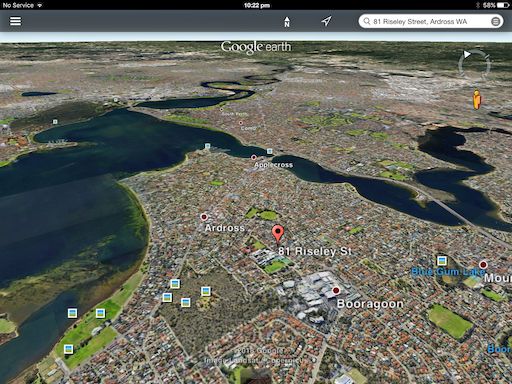Tap the magnifying glass search icon
The width and height of the screenshot is (512, 384).
click(x=367, y=21)
